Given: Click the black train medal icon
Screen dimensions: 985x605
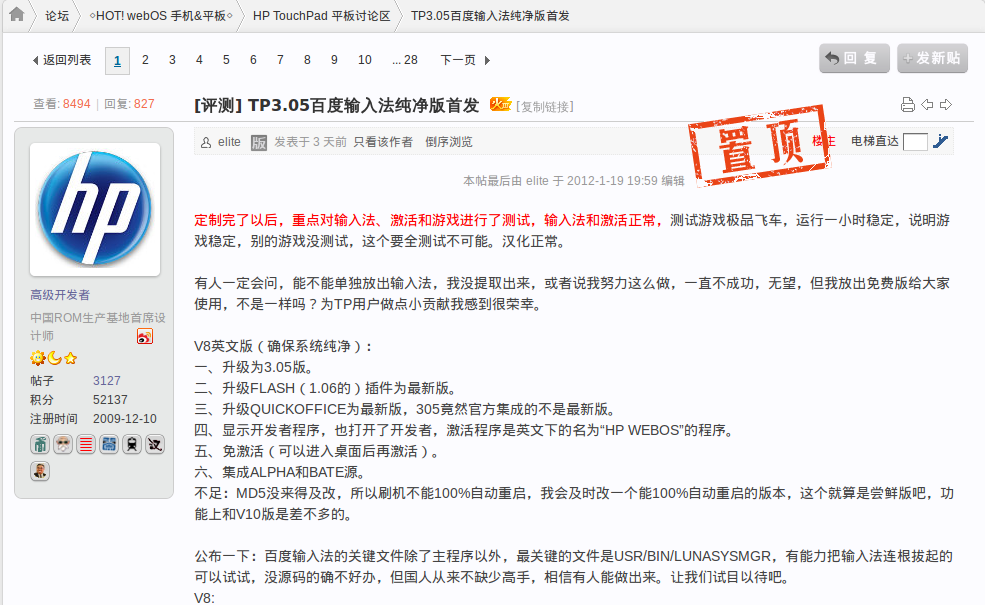Looking at the screenshot, I should click(132, 445).
